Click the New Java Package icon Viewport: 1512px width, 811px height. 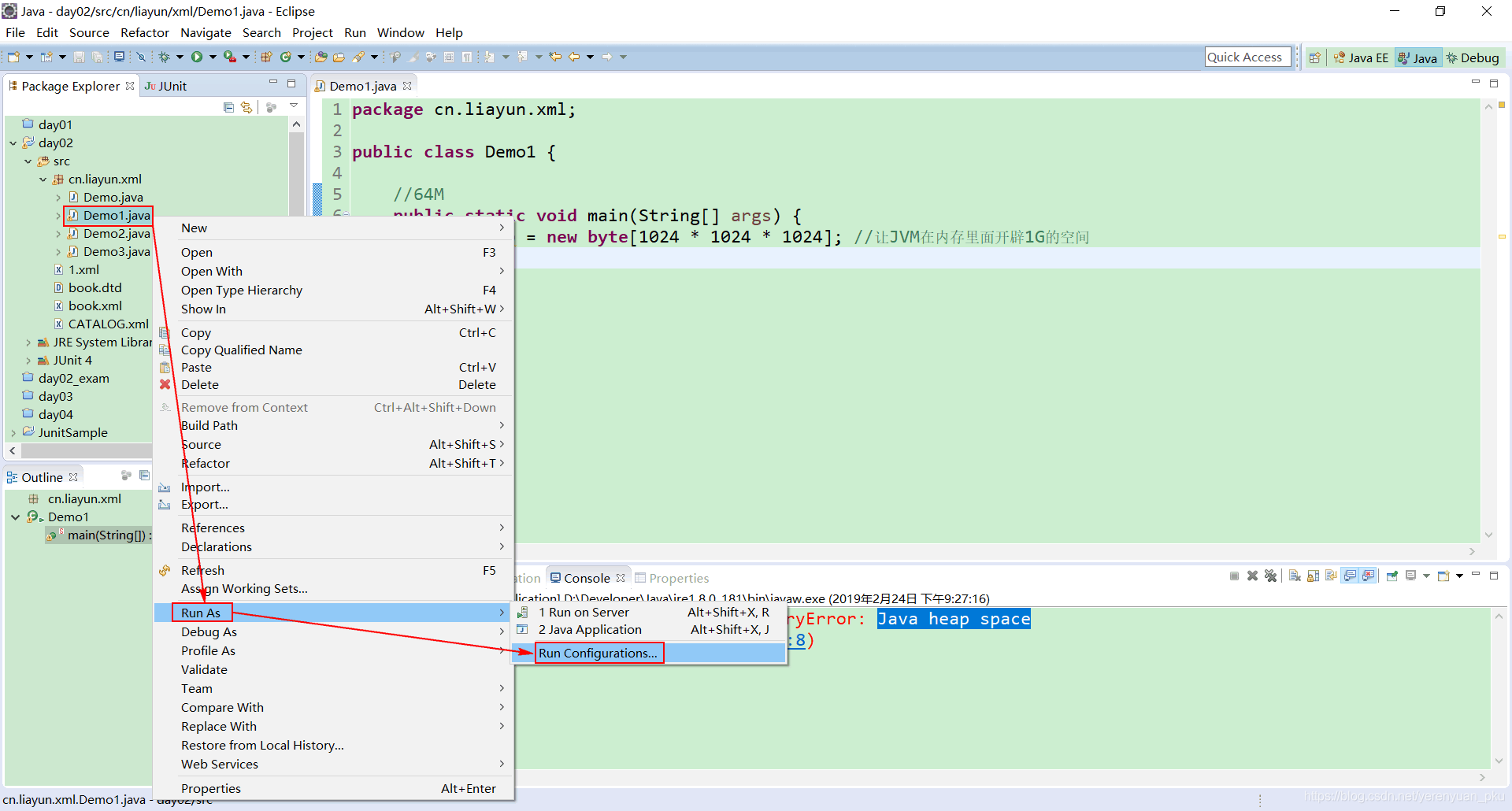point(266,57)
